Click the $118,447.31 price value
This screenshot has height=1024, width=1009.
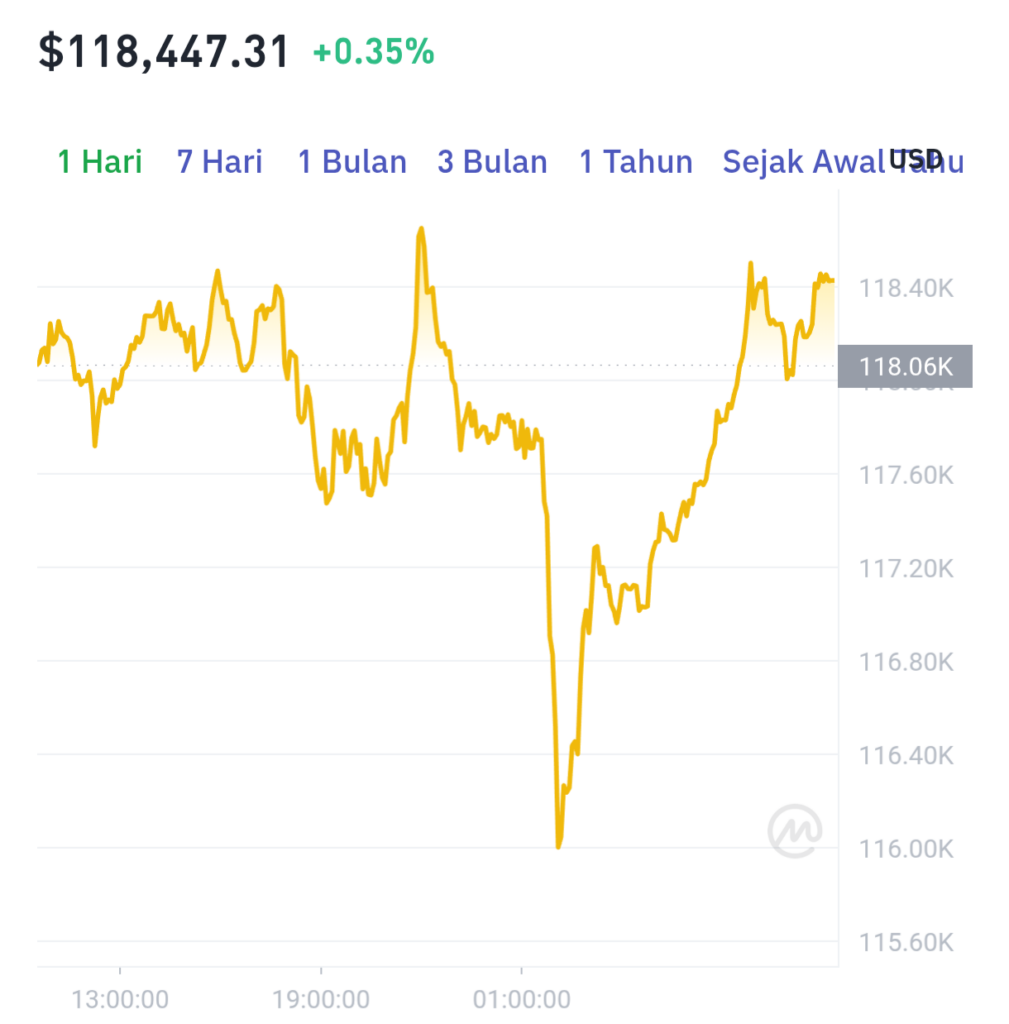point(163,52)
